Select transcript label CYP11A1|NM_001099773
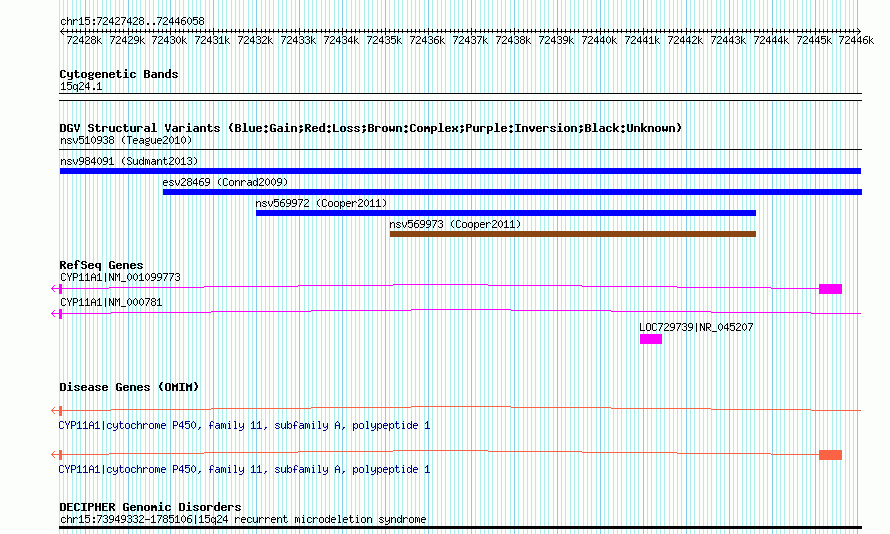The height and width of the screenshot is (534, 890). (120, 277)
